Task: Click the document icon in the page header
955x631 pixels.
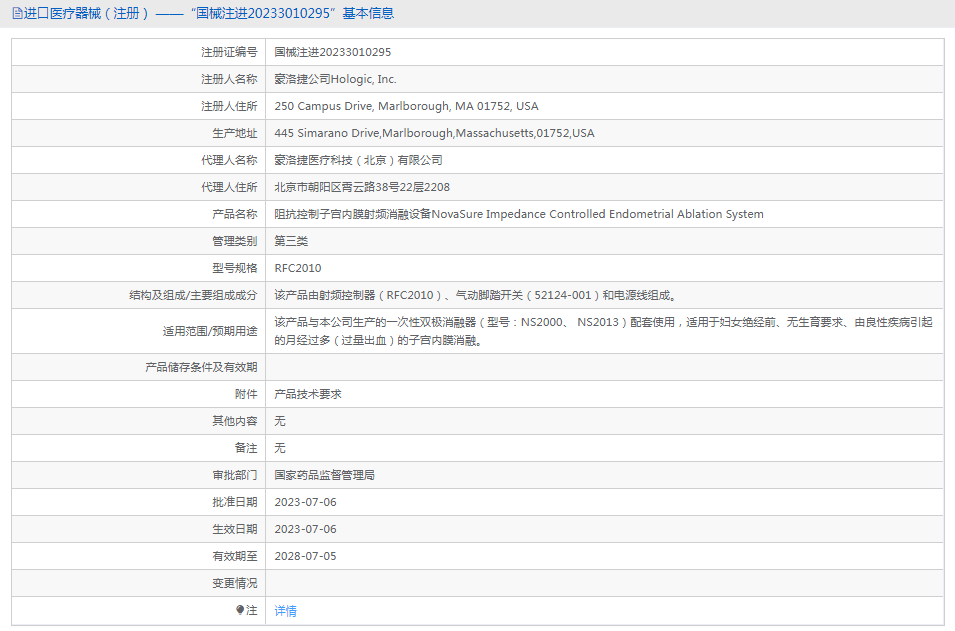Action: click(x=17, y=13)
